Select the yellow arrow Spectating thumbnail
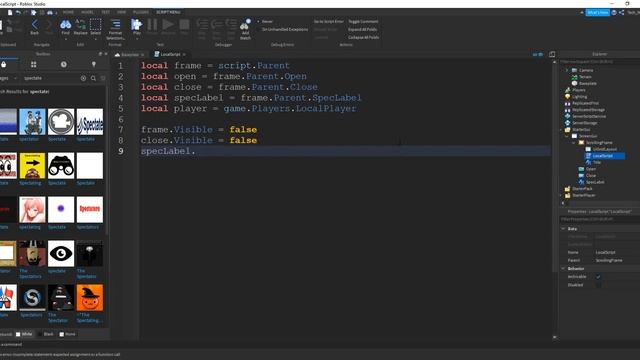Image resolution: width=640 pixels, height=360 pixels. pos(32,166)
